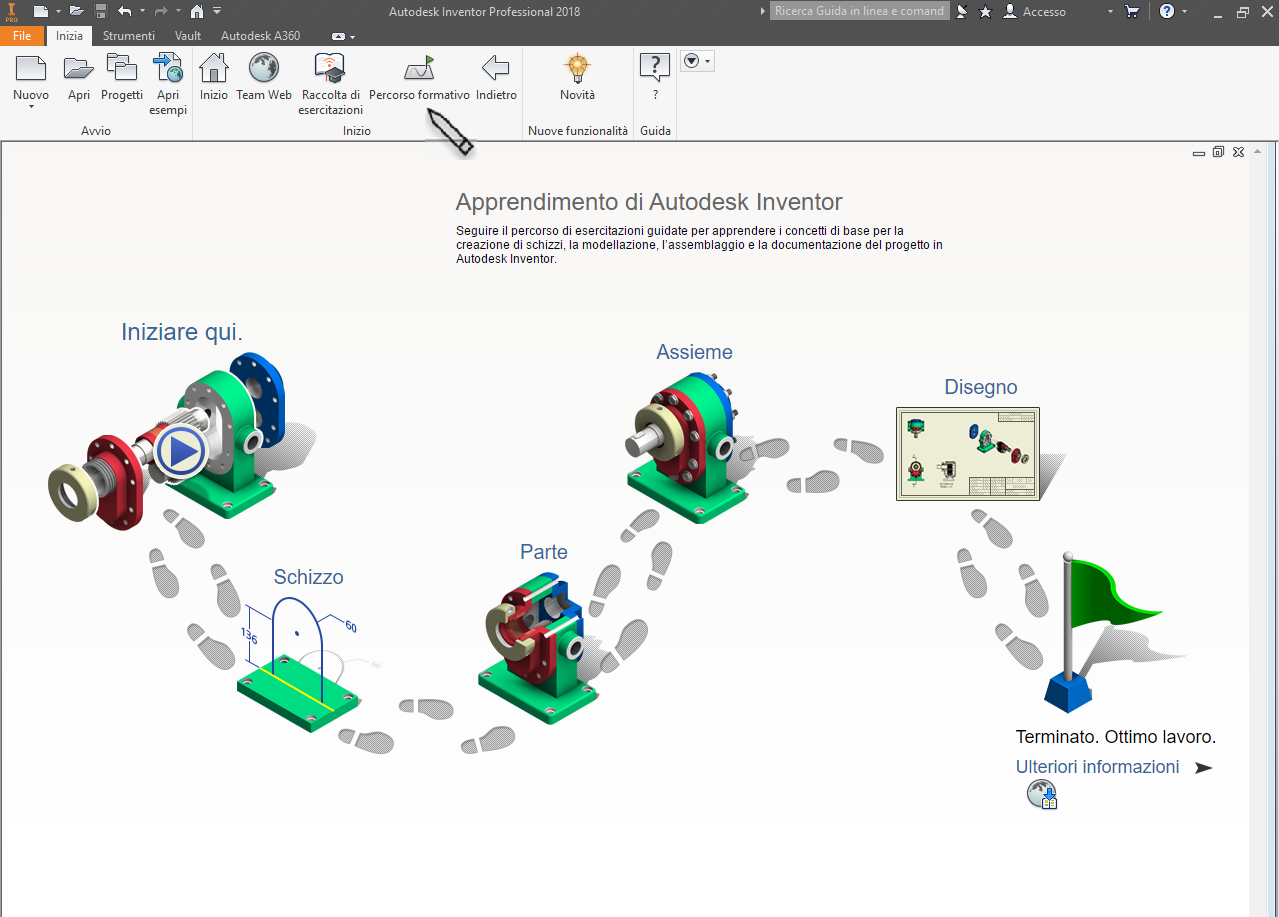
Task: Go to the Inizio home page icon
Action: pyautogui.click(x=214, y=69)
